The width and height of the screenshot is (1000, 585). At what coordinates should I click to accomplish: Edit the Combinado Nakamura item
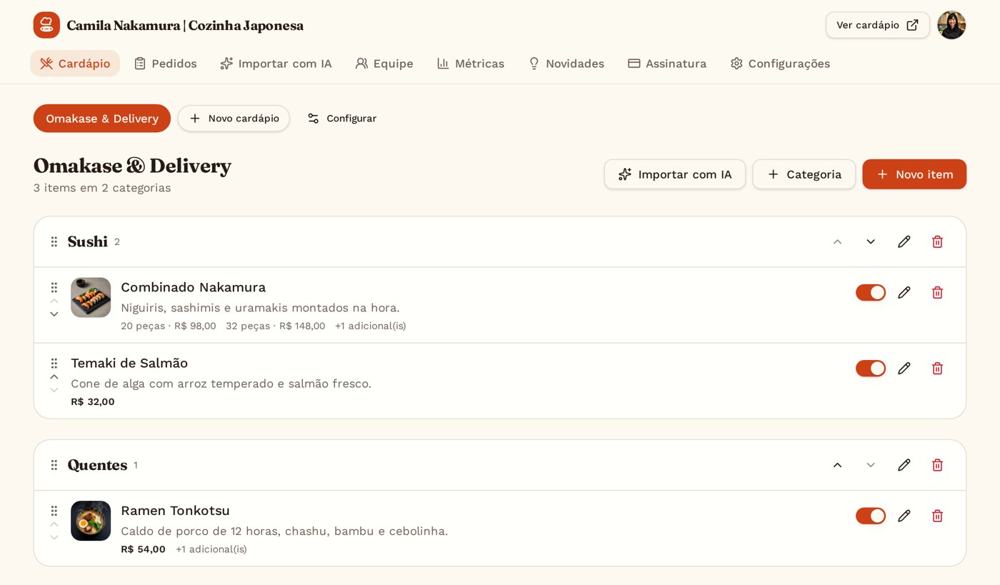coord(904,293)
